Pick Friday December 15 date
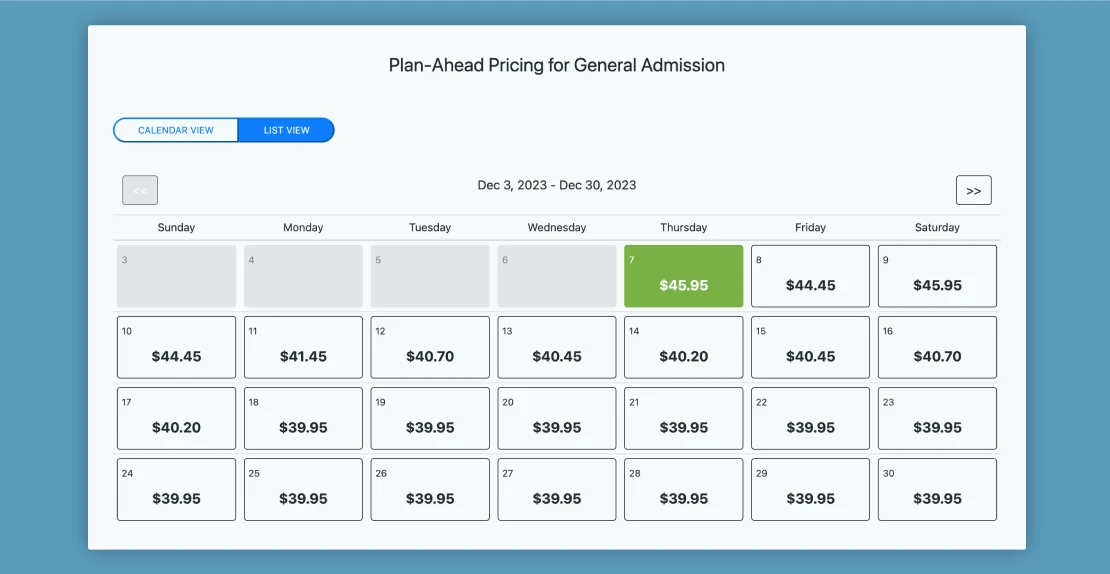The height and width of the screenshot is (574, 1110). pos(810,347)
